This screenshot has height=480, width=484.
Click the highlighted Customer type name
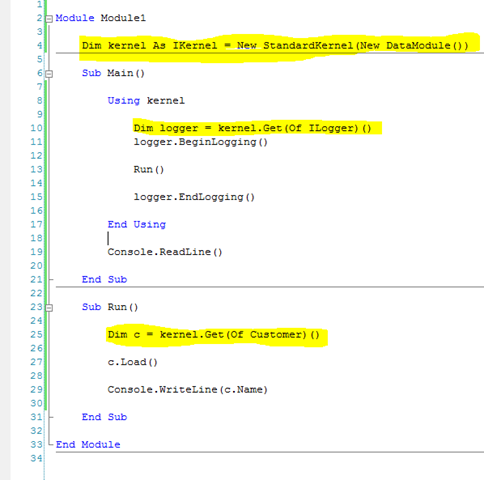pos(278,335)
